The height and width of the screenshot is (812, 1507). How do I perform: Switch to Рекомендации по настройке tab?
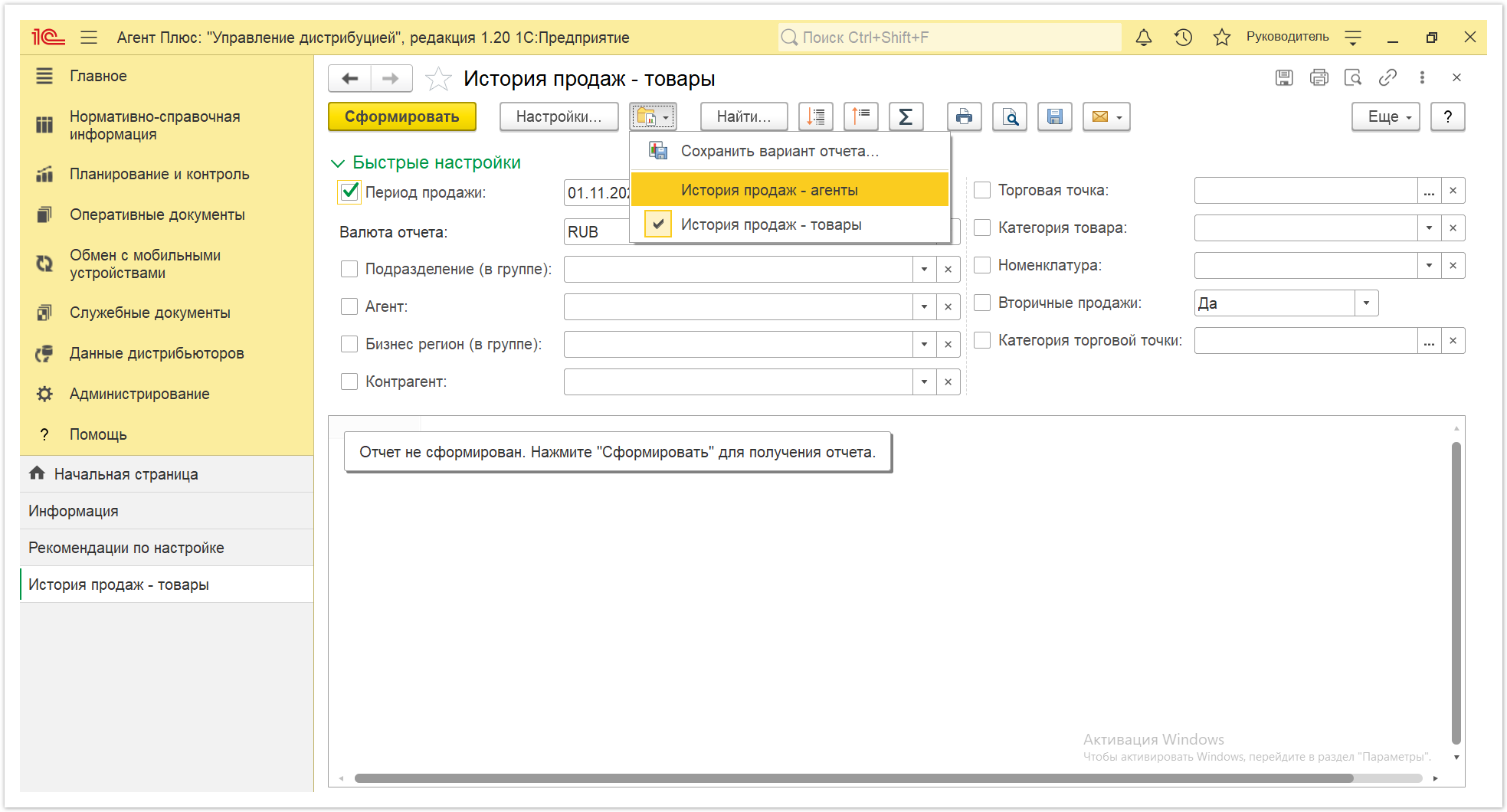(167, 548)
